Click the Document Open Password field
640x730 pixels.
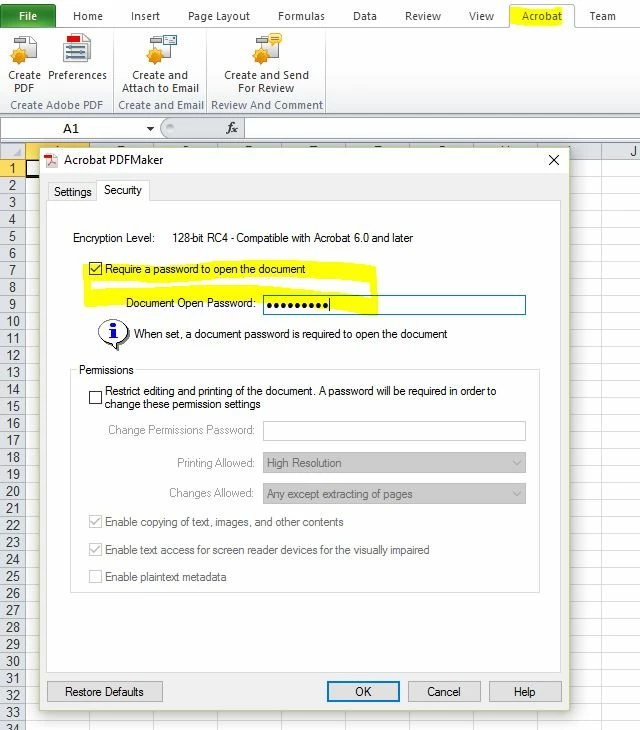click(394, 305)
